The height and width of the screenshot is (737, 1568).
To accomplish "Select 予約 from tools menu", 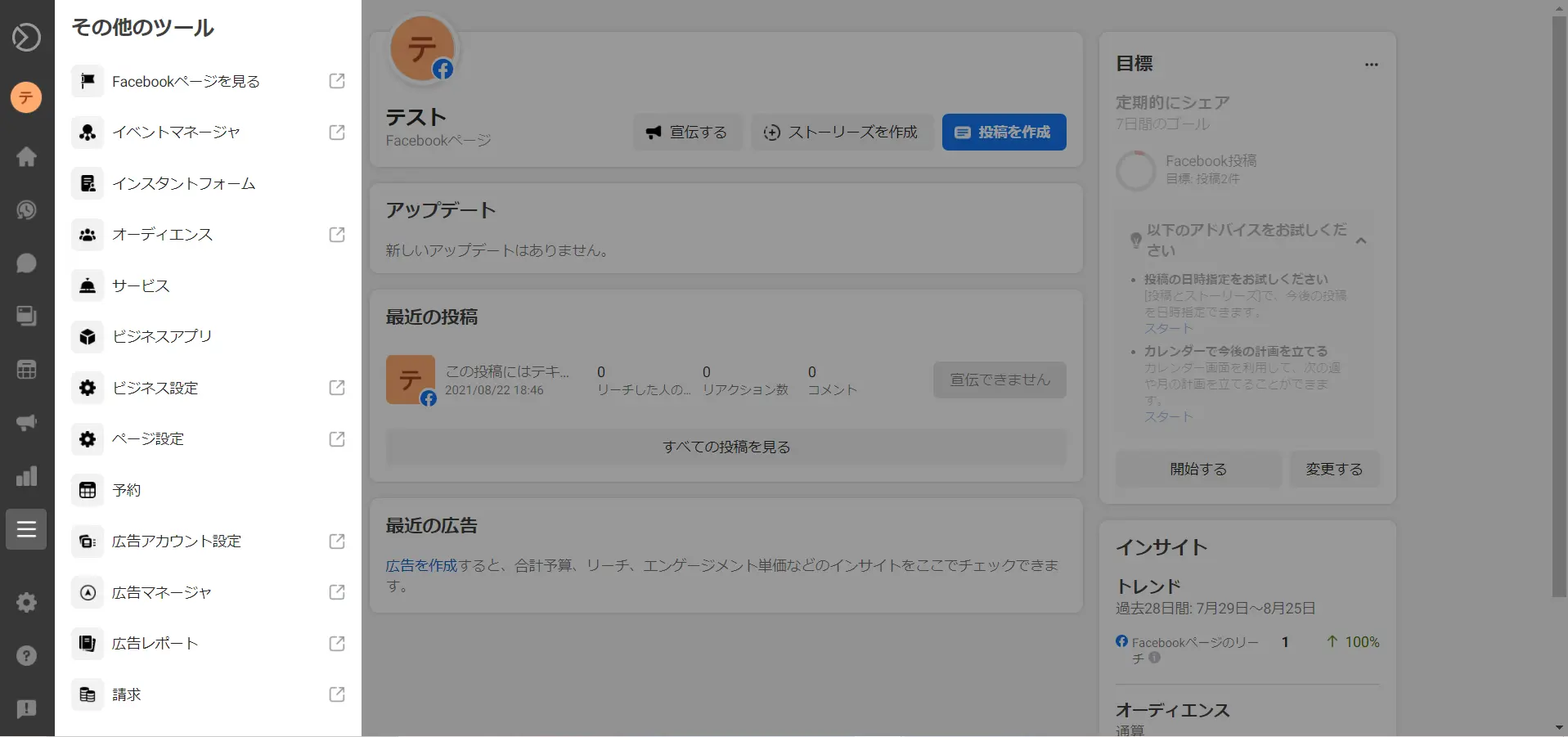I will click(208, 490).
